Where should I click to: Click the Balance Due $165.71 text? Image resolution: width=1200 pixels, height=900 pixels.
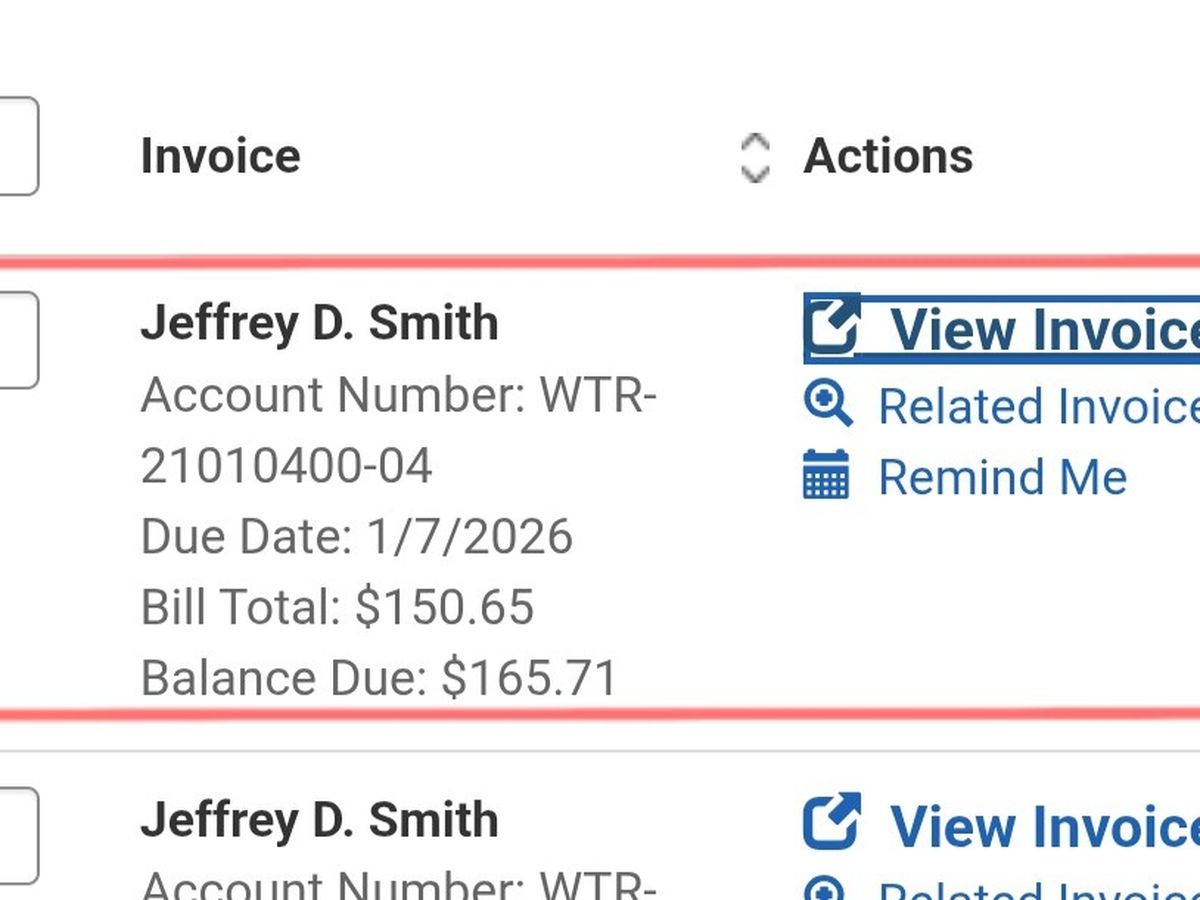pyautogui.click(x=379, y=677)
